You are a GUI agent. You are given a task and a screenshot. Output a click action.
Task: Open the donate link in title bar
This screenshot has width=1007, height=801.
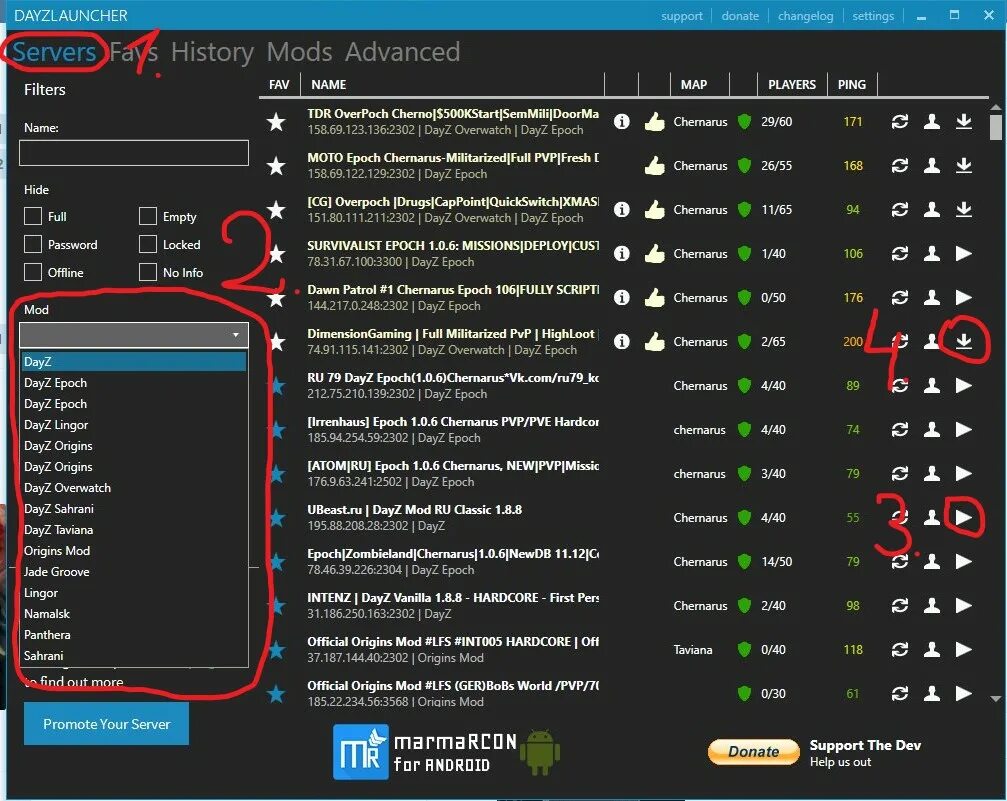pyautogui.click(x=740, y=16)
